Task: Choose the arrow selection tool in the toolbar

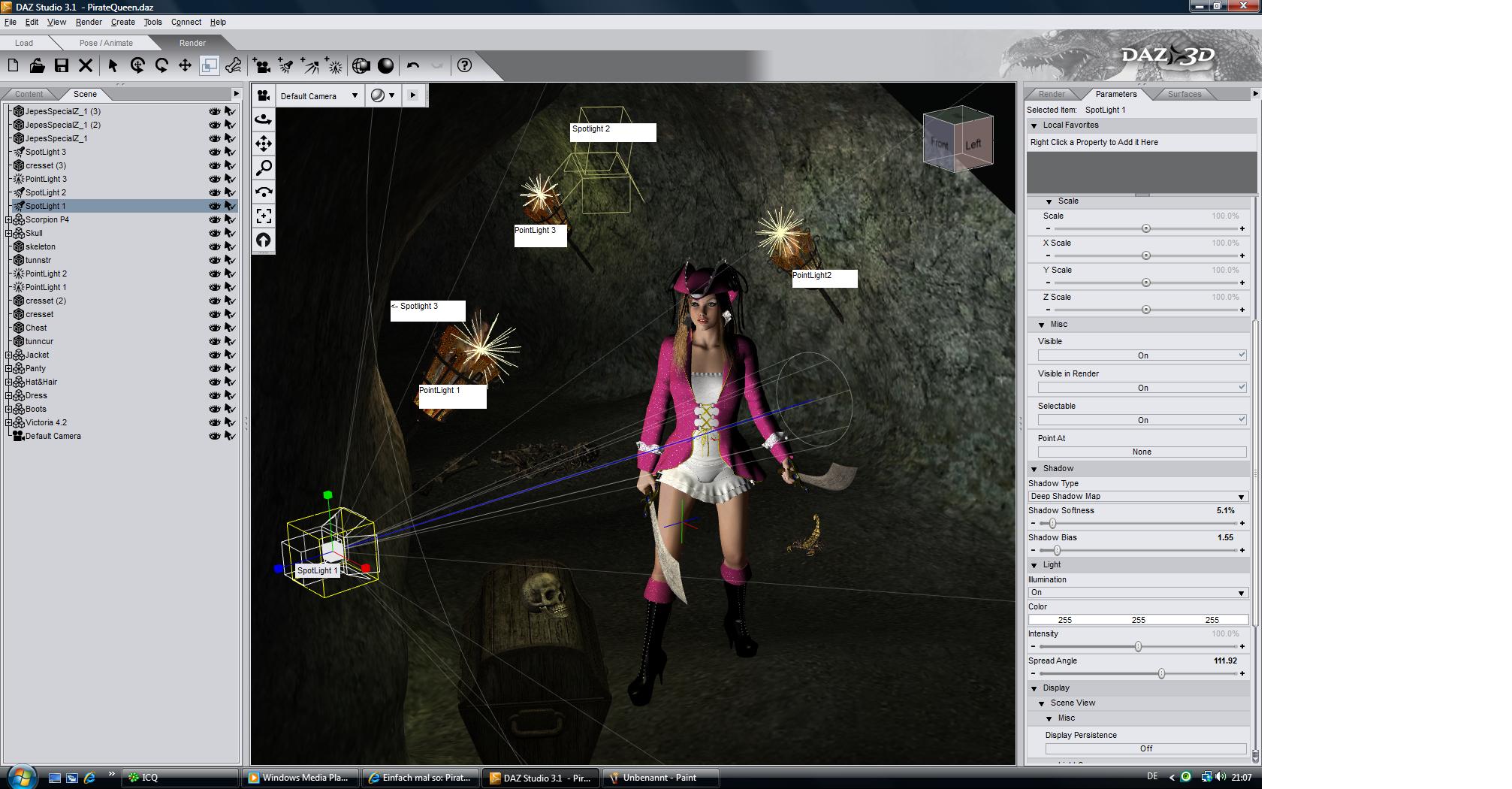Action: pos(113,66)
